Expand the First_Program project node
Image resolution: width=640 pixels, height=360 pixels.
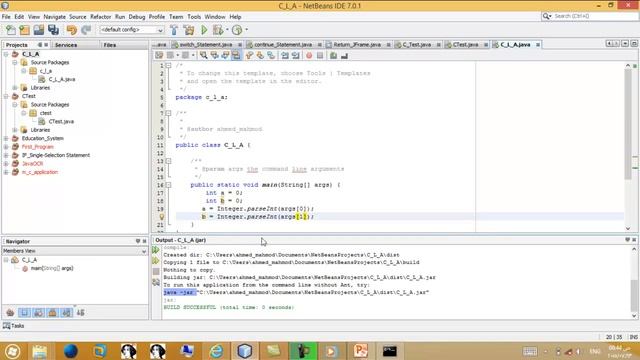point(6,147)
